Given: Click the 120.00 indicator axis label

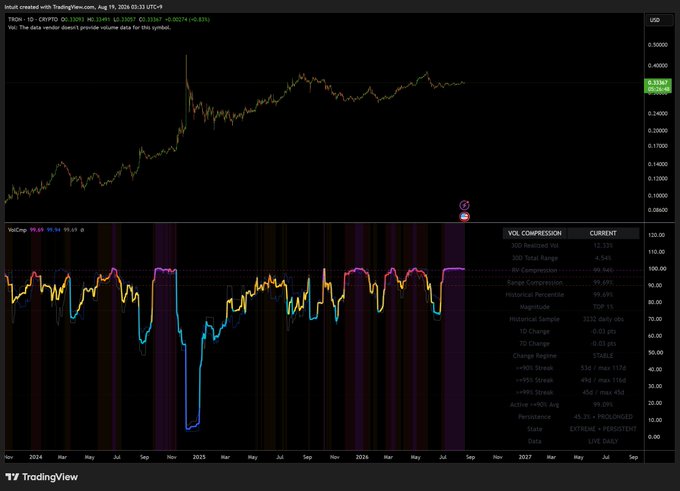Looking at the screenshot, I should (656, 235).
